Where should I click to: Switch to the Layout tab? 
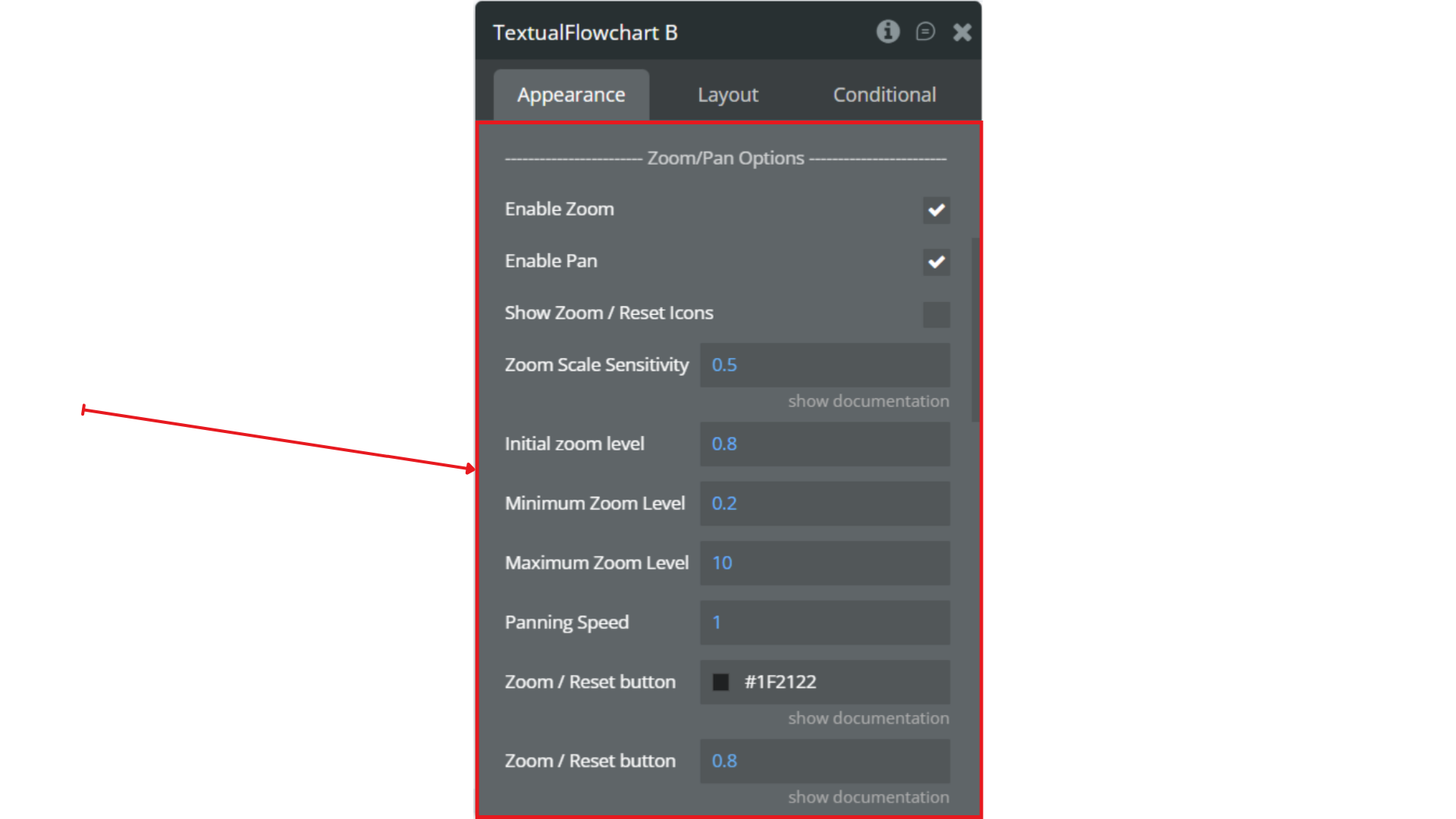[727, 95]
